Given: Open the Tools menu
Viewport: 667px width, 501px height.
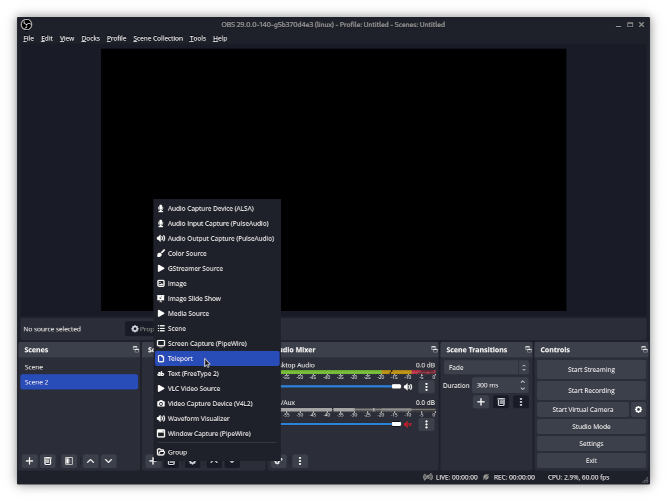Looking at the screenshot, I should coord(198,38).
